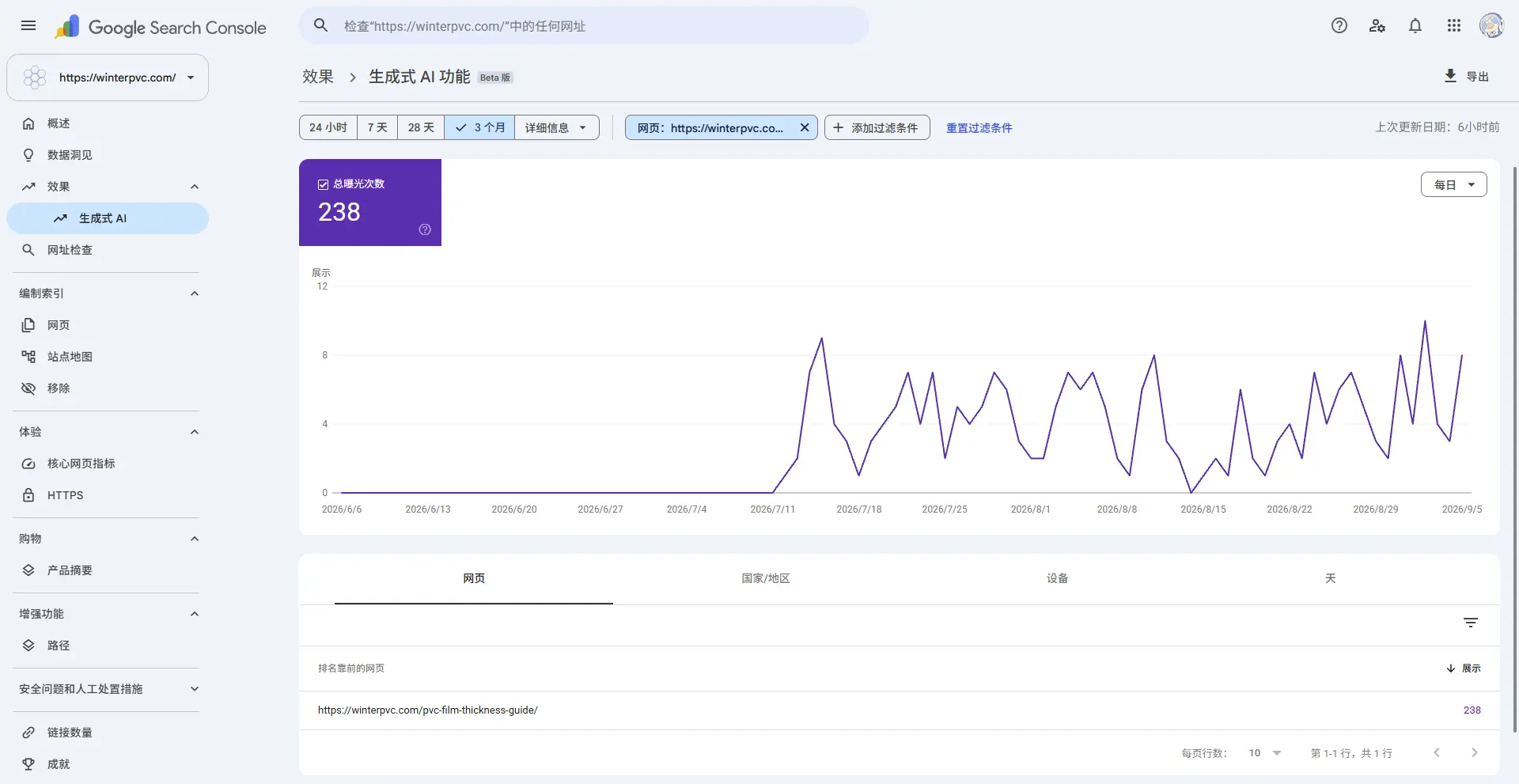Open users and permissions settings icon
The image size is (1519, 784).
[x=1377, y=26]
